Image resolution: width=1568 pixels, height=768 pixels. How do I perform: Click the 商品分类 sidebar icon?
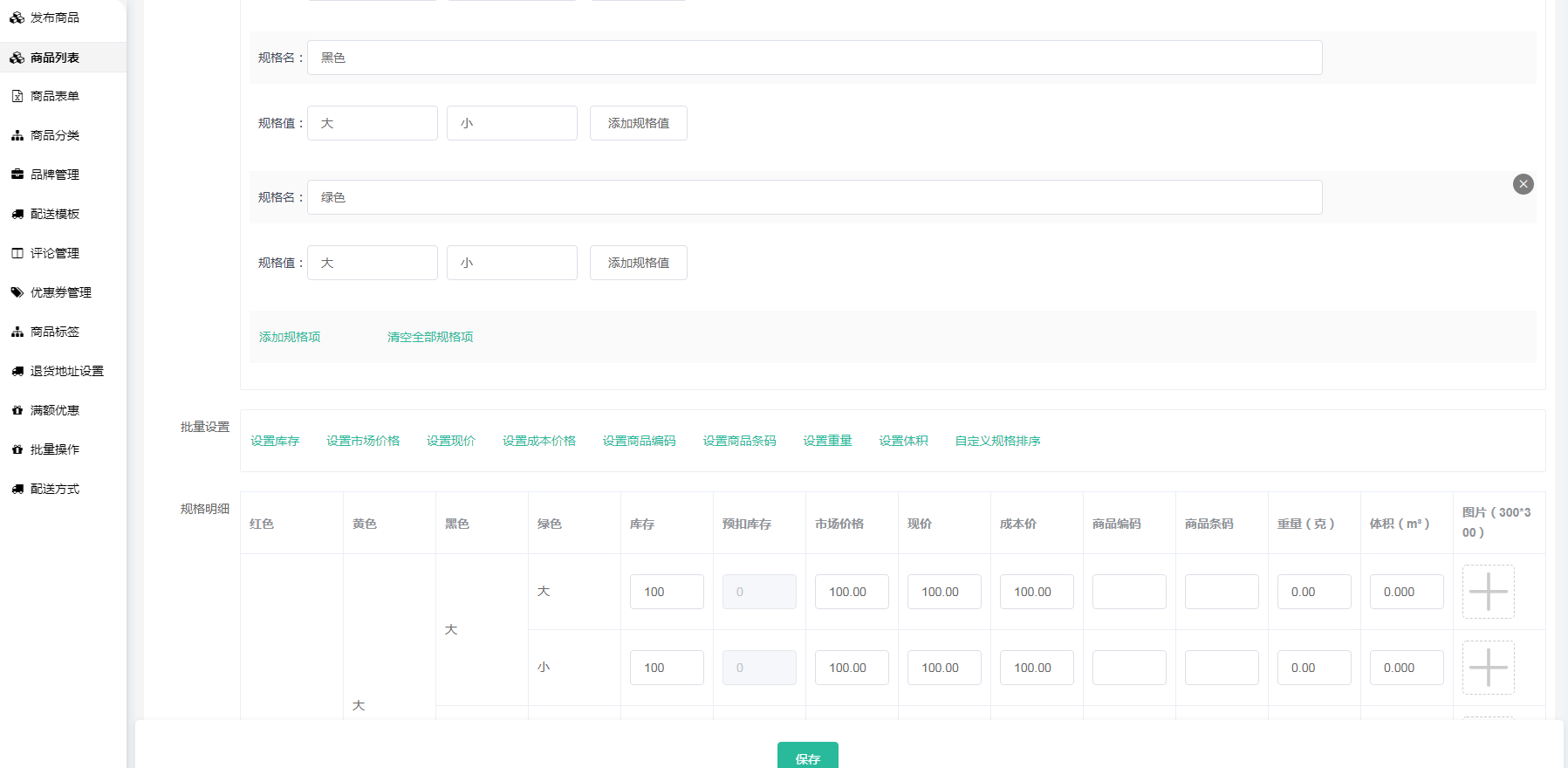(x=17, y=135)
